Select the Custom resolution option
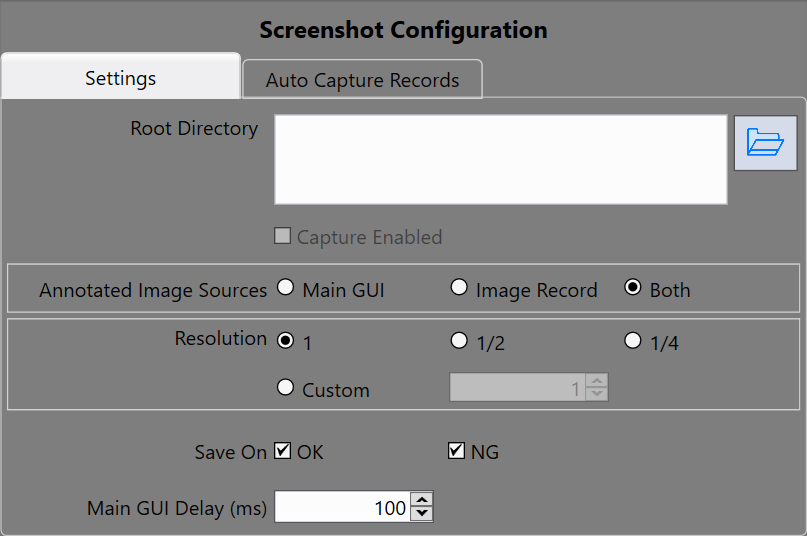The width and height of the screenshot is (807, 536). (x=285, y=388)
